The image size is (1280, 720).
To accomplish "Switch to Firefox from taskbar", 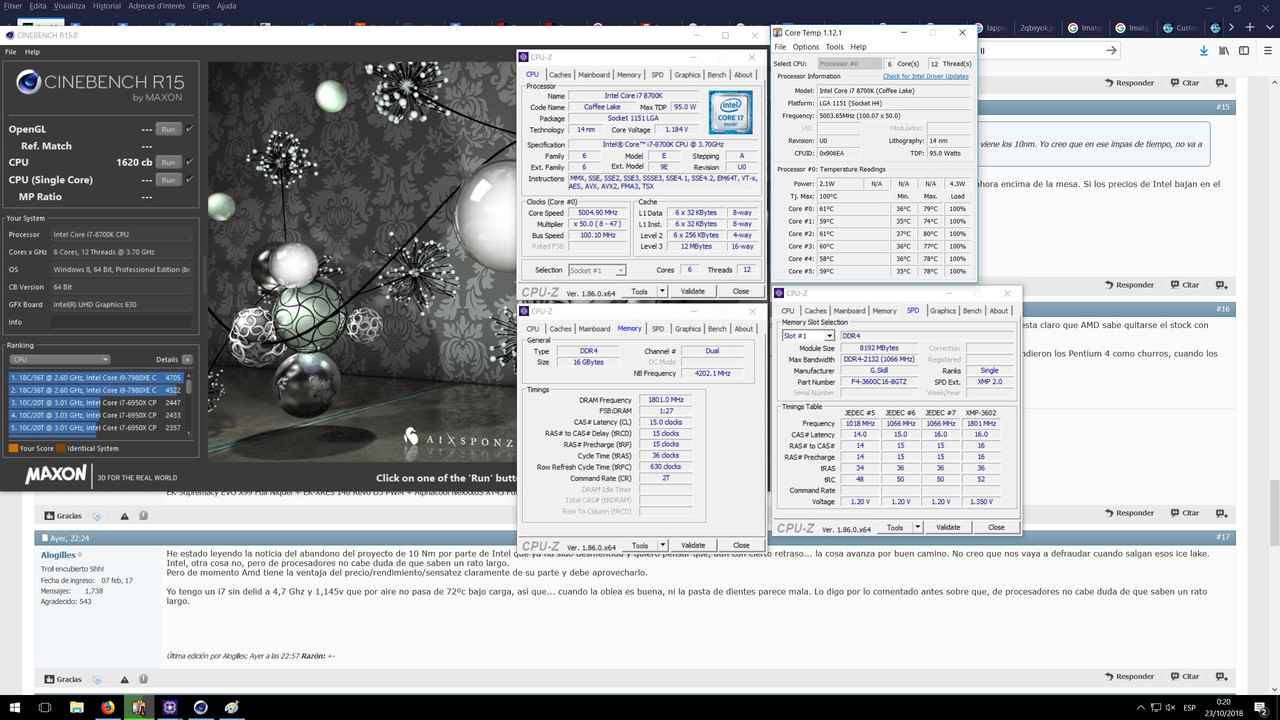I will click(107, 707).
